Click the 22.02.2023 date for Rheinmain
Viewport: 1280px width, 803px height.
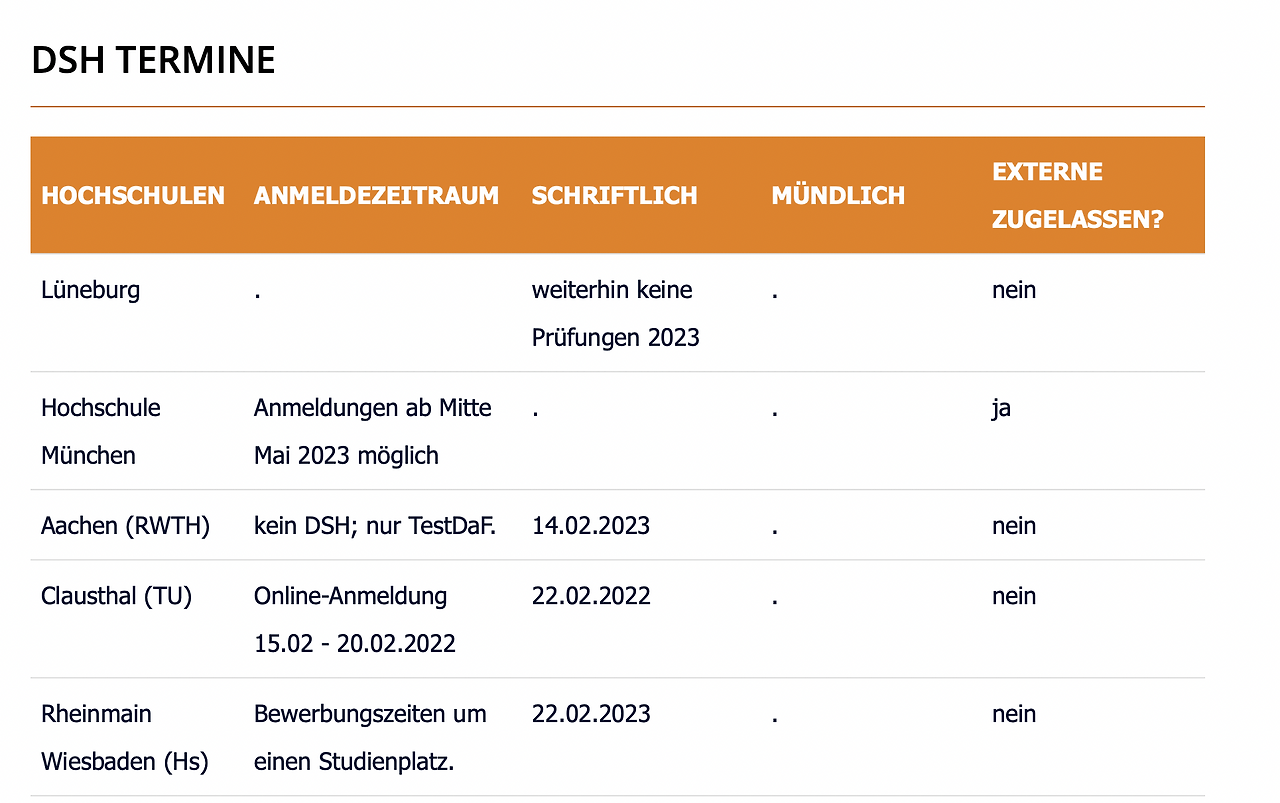[591, 714]
